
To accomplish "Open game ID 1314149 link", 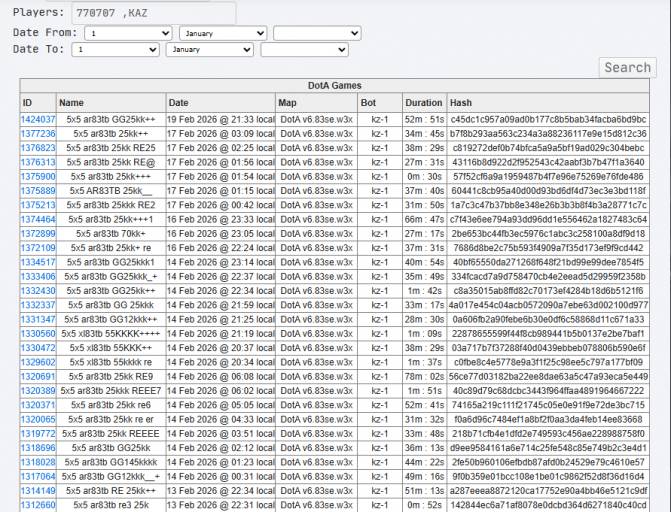I will coord(38,491).
